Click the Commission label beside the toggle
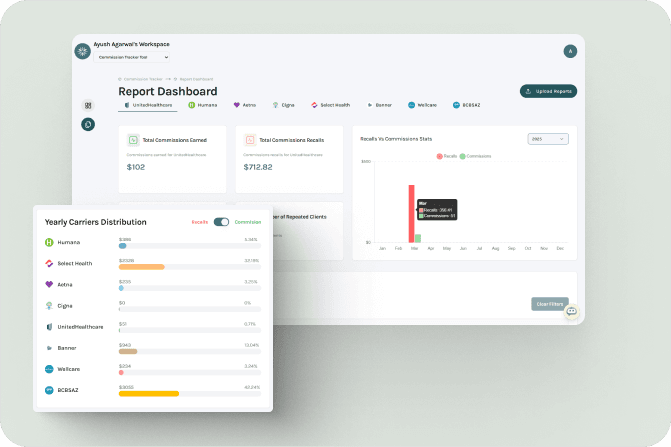 pyautogui.click(x=248, y=222)
